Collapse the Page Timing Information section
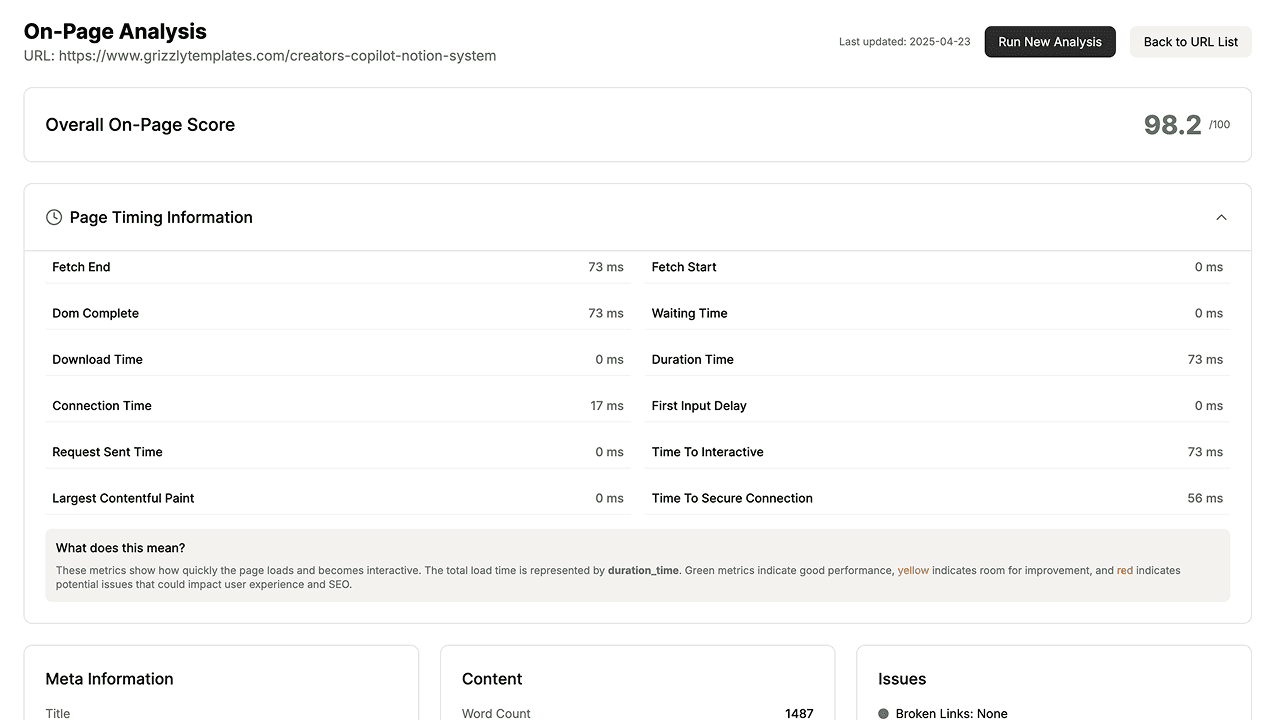This screenshot has width=1280, height=720. pyautogui.click(x=1221, y=217)
